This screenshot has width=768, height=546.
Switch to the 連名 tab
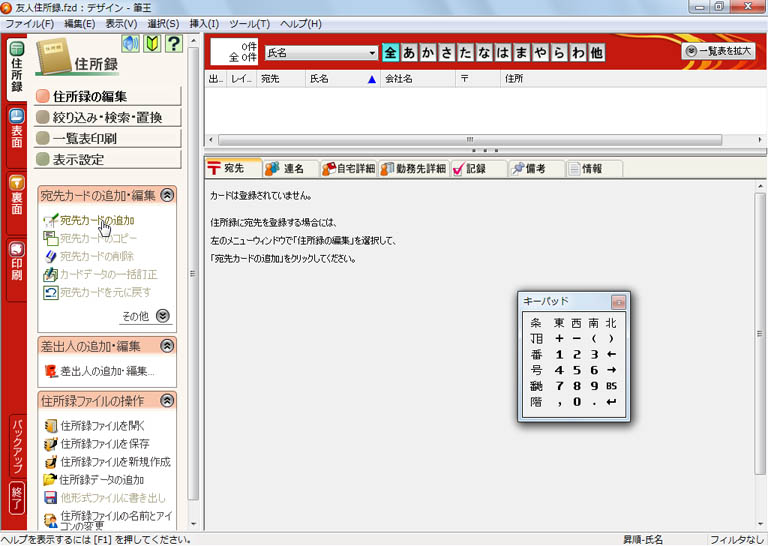[x=291, y=169]
